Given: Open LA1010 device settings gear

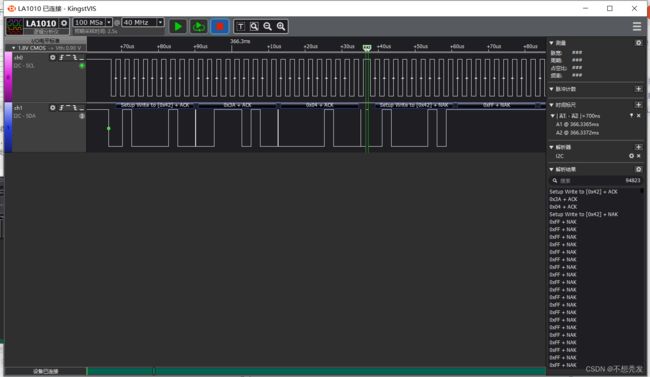Looking at the screenshot, I should (64, 23).
